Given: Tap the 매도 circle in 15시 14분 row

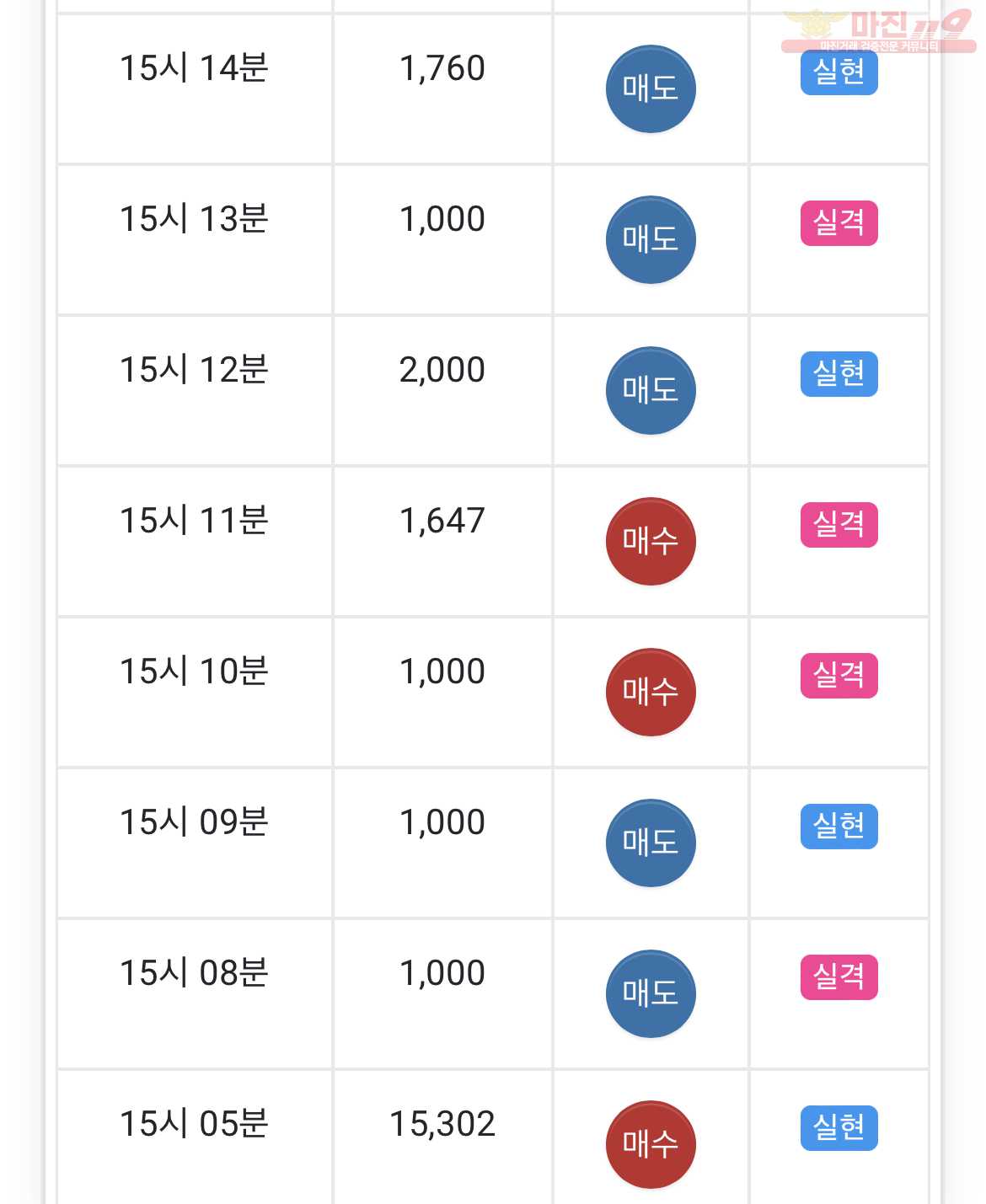Looking at the screenshot, I should [651, 88].
